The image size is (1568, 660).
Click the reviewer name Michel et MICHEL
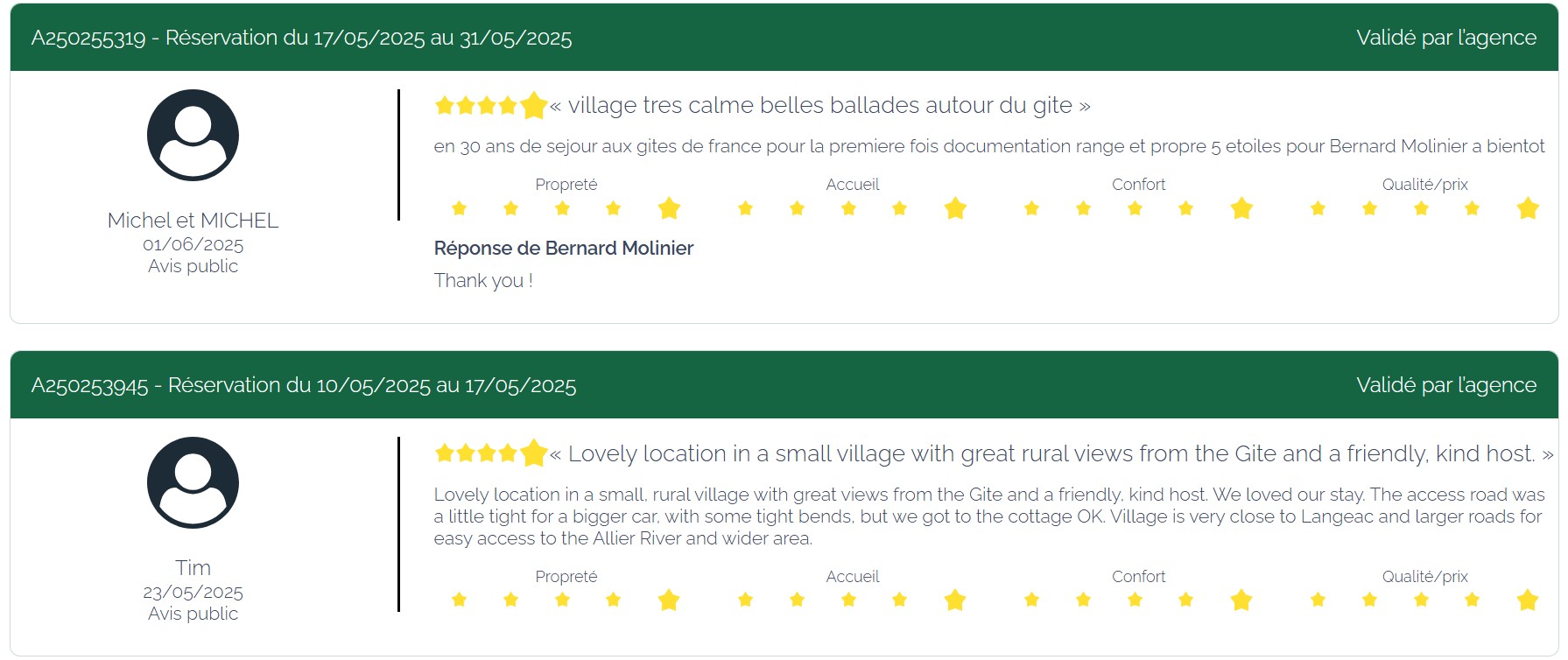coord(193,221)
